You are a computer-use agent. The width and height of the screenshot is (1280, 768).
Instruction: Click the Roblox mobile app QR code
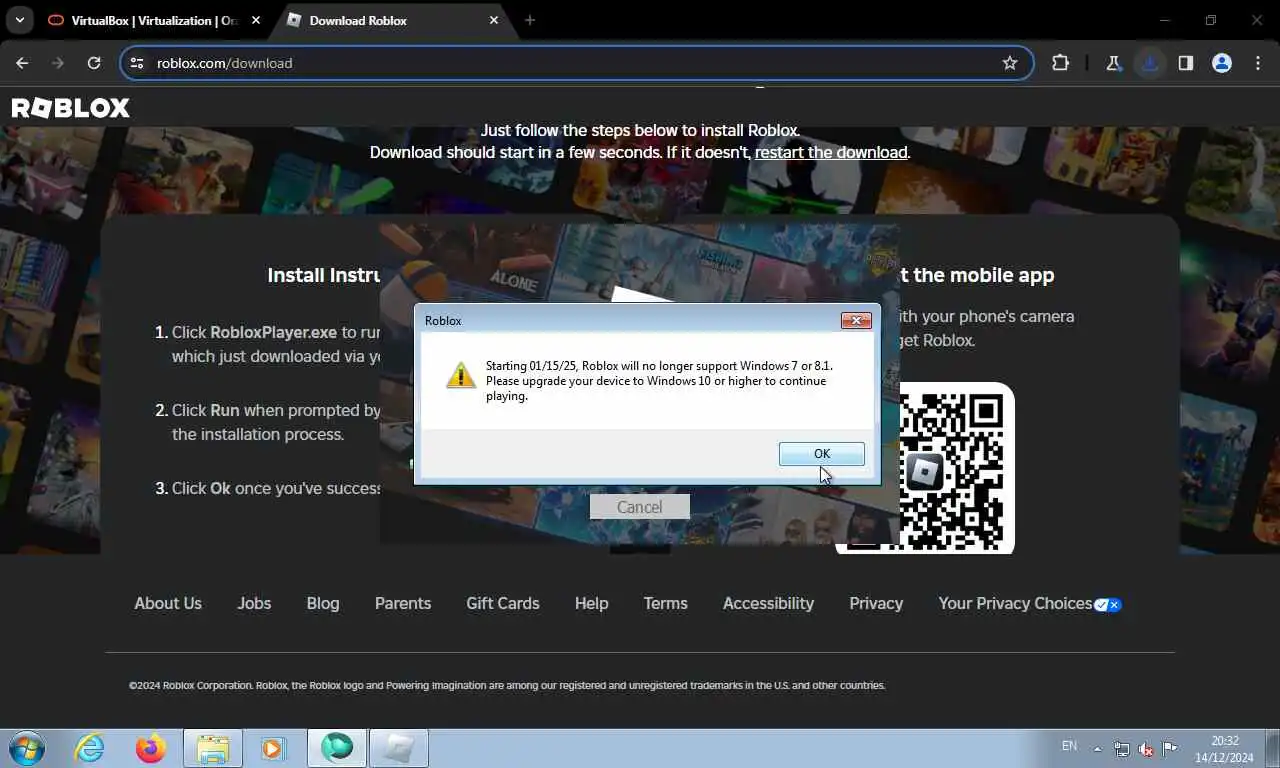925,470
